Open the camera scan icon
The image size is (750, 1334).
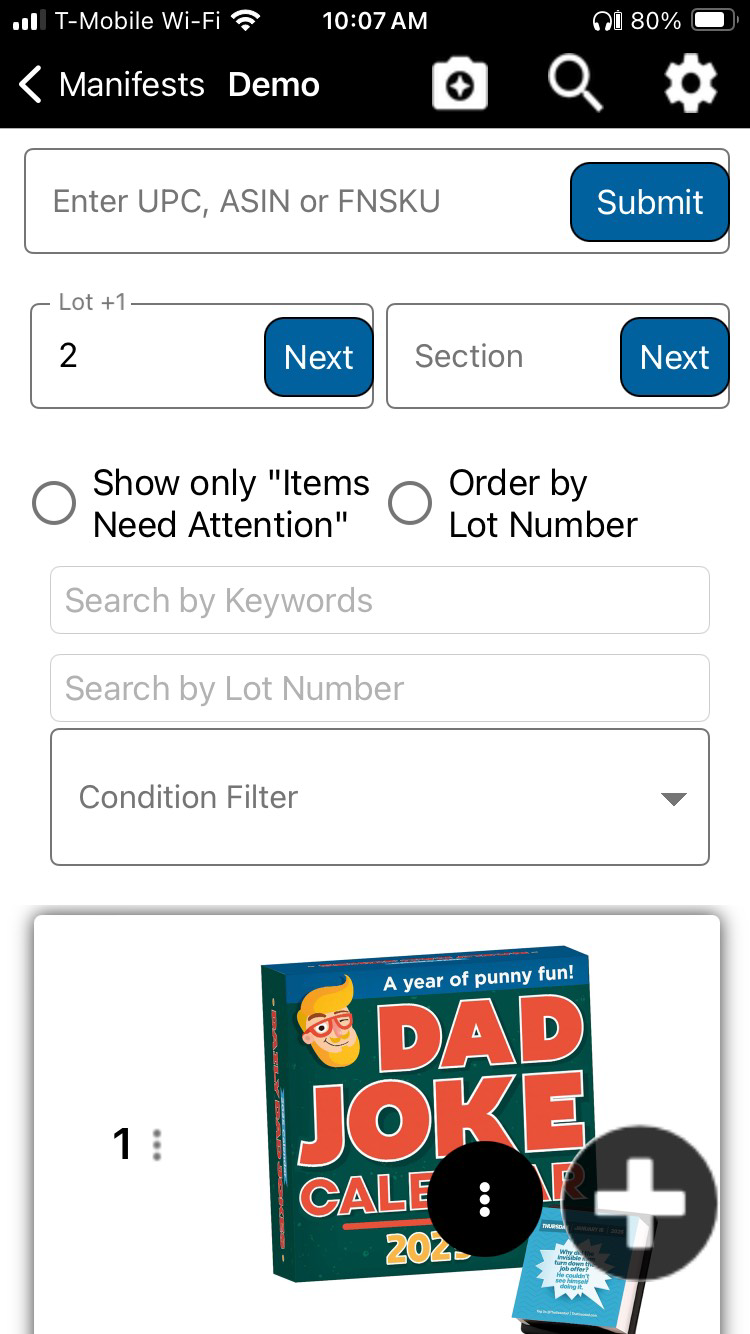click(x=459, y=86)
